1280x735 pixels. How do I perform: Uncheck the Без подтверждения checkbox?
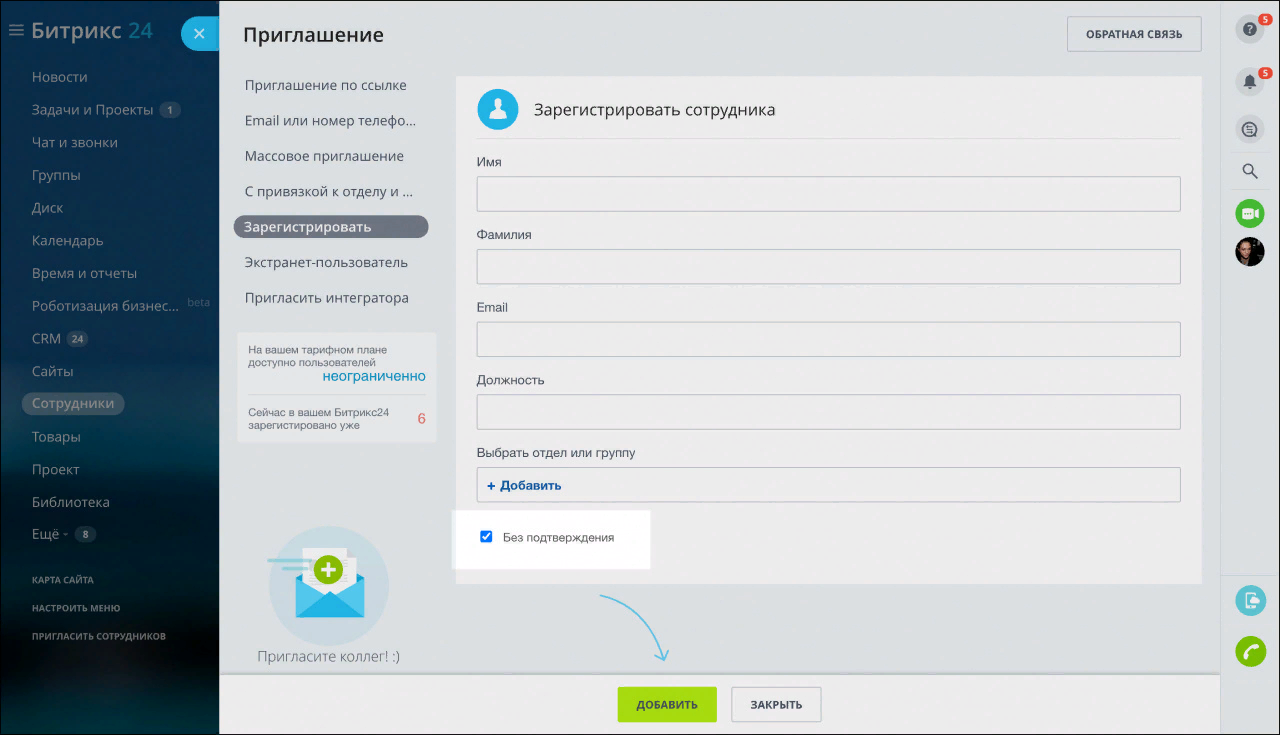486,537
